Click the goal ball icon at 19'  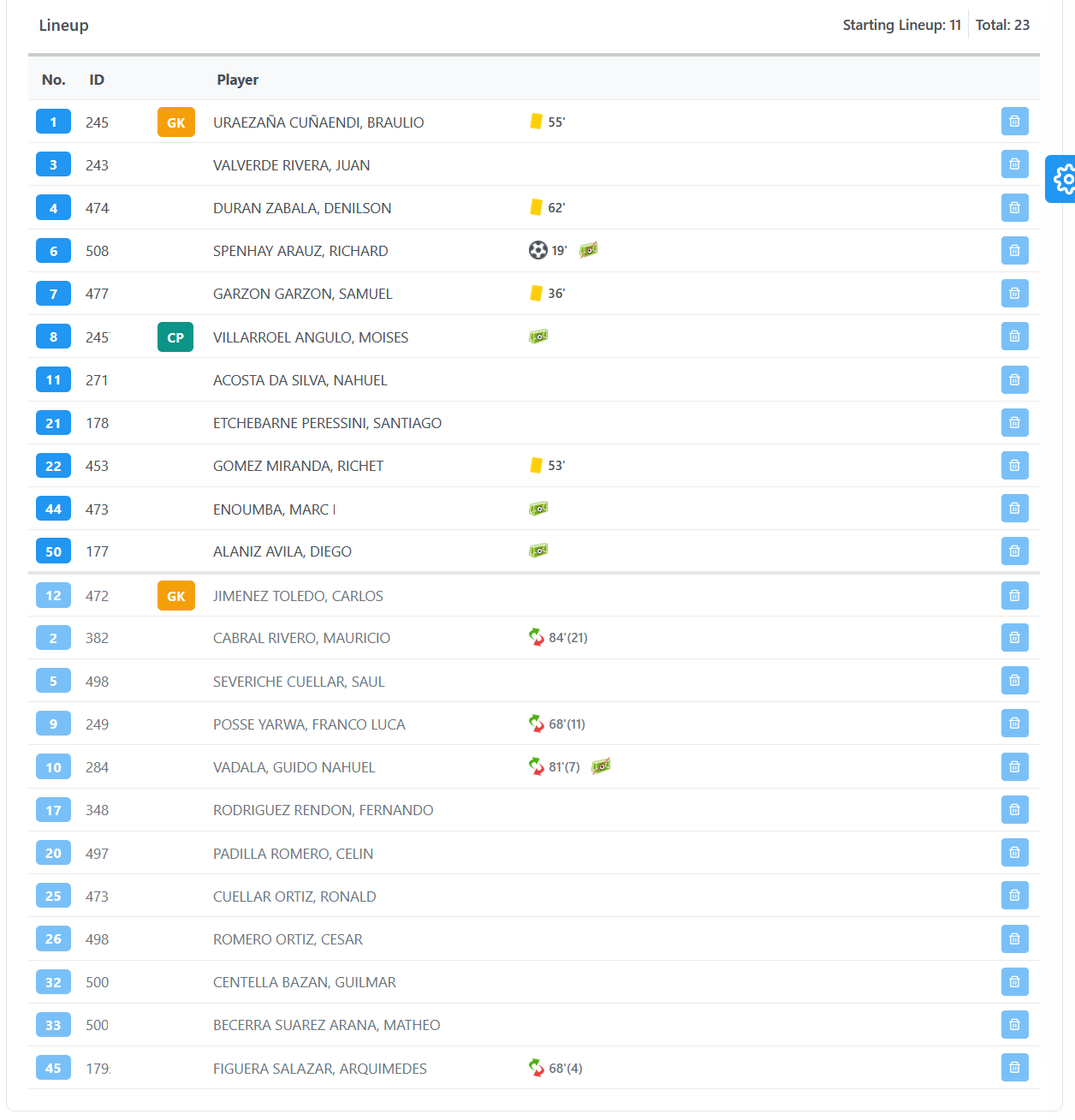tap(537, 250)
